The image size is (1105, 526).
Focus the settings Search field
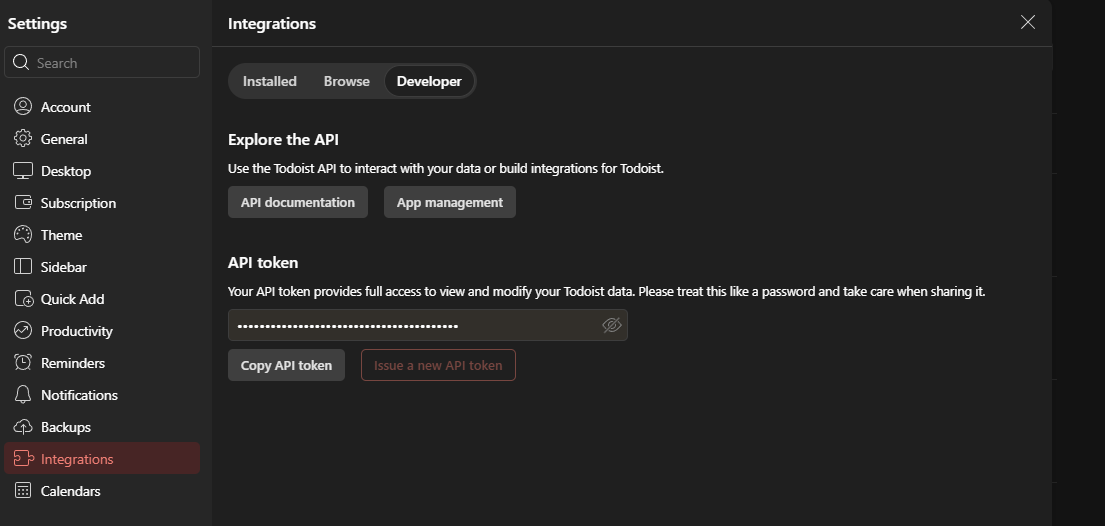tap(102, 62)
